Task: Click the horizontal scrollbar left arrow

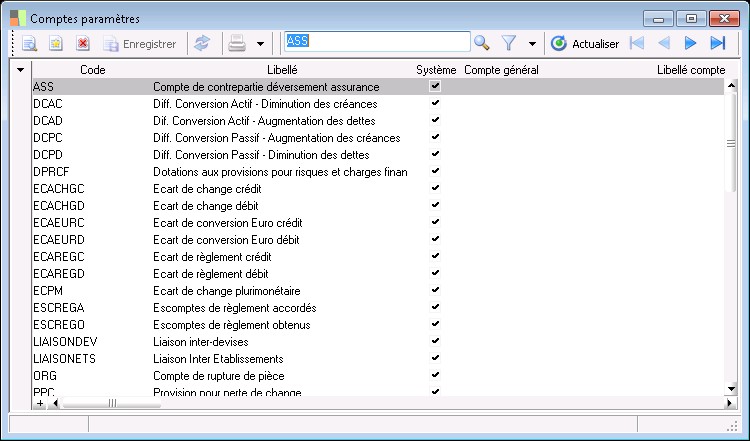Action: tap(55, 403)
